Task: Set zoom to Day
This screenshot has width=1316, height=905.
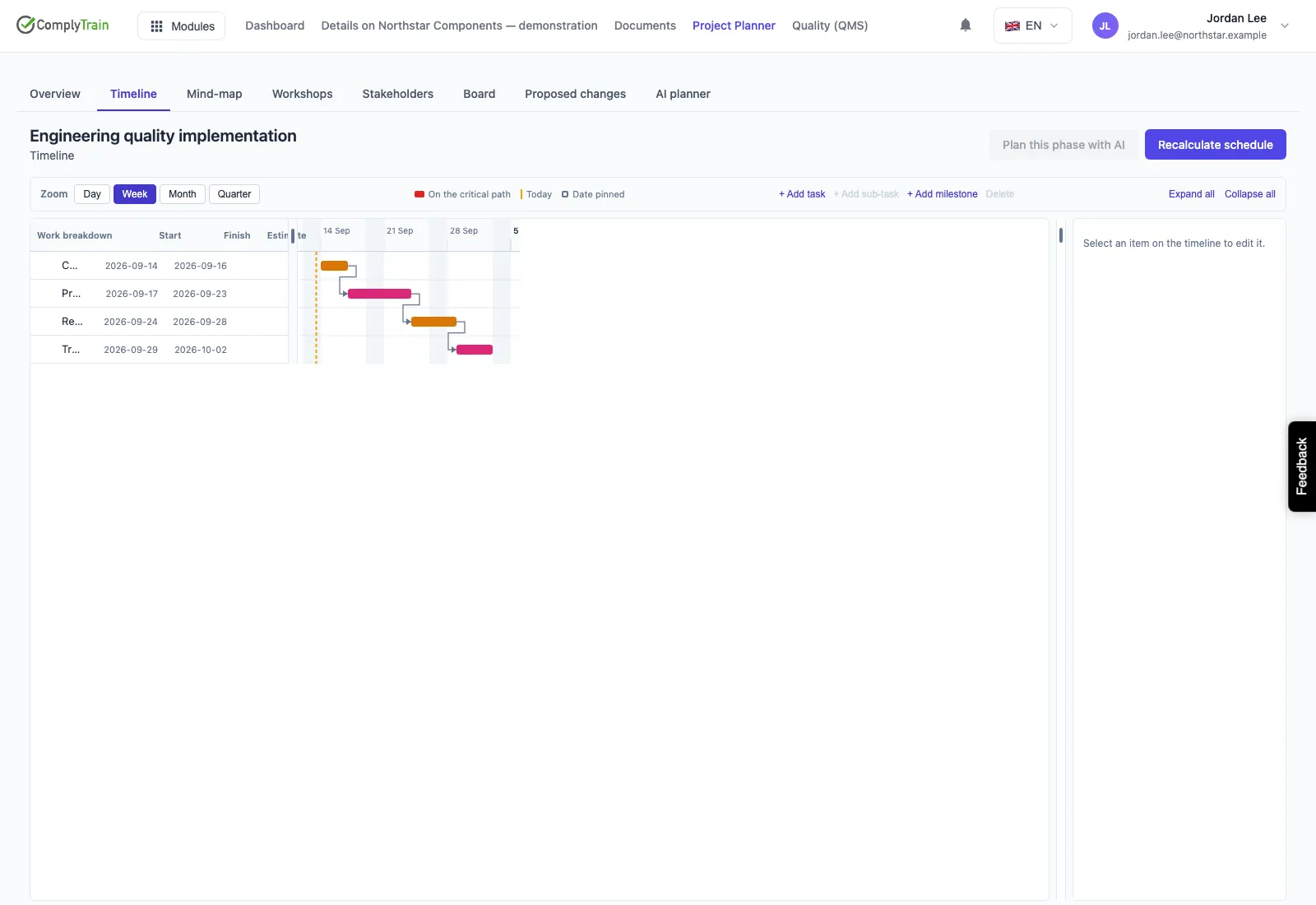Action: (92, 194)
